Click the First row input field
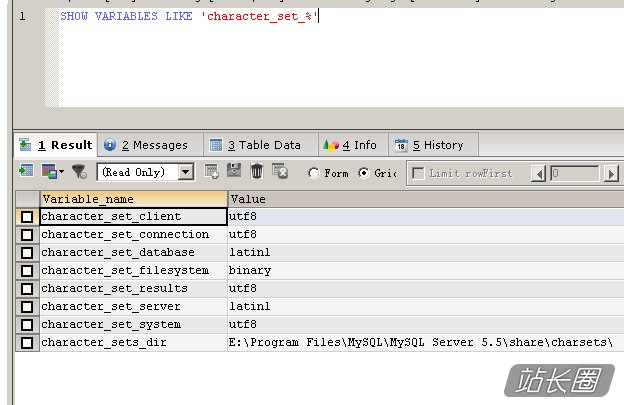Viewport: 624px width, 405px height. (x=575, y=173)
